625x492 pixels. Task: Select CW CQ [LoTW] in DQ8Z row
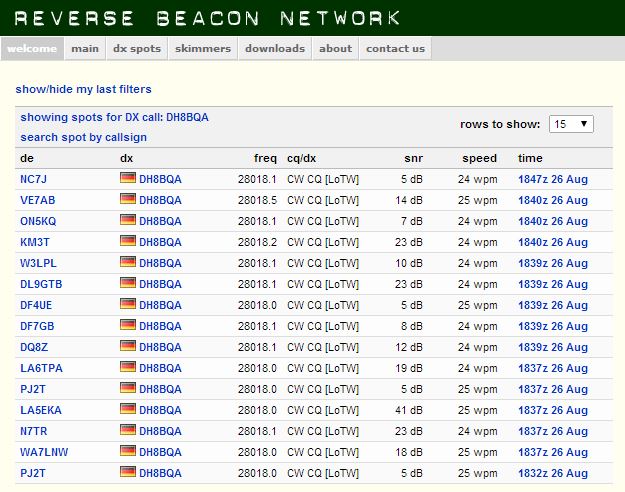click(x=323, y=347)
